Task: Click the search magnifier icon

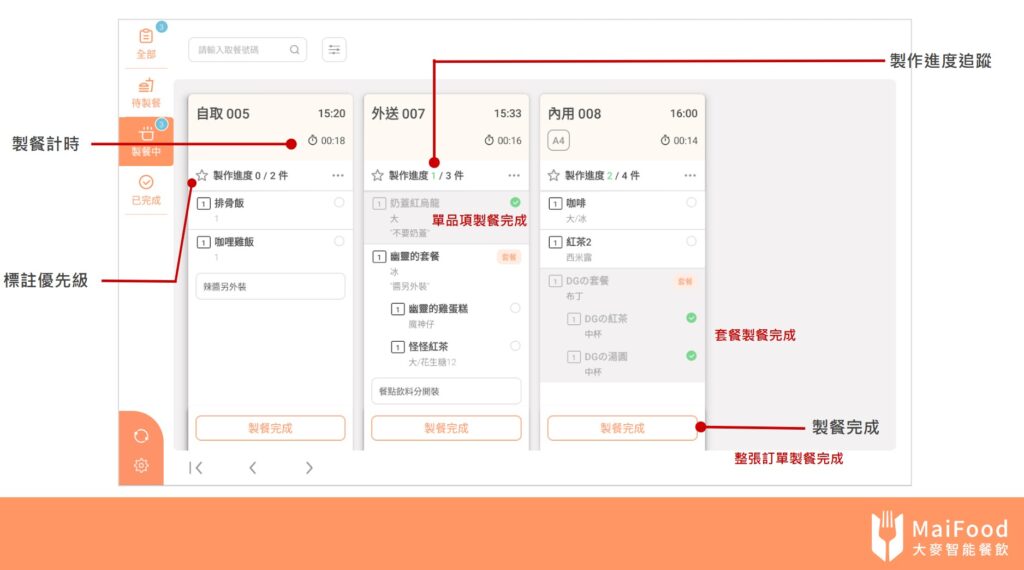Action: [x=295, y=49]
